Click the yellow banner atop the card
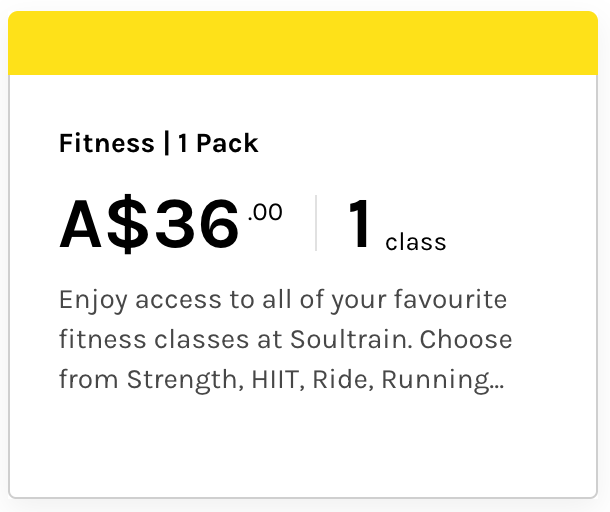Image resolution: width=610 pixels, height=512 pixels. pyautogui.click(x=303, y=45)
